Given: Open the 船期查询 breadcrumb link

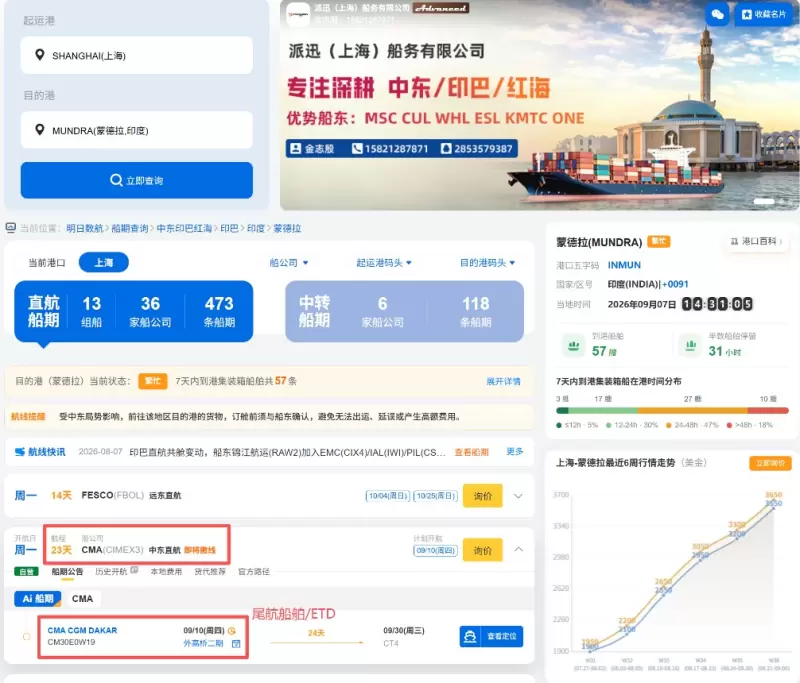Looking at the screenshot, I should (x=130, y=229).
